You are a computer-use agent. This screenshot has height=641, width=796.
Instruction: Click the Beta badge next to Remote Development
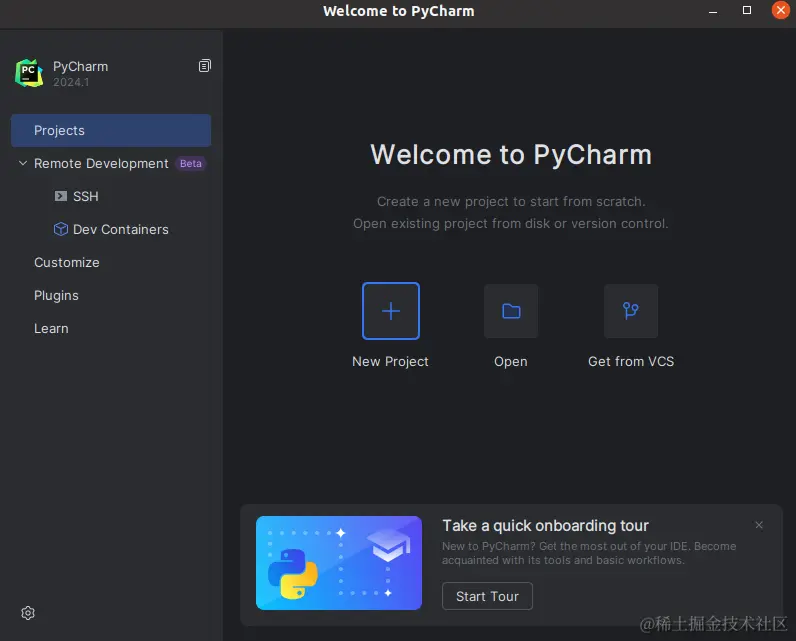191,163
